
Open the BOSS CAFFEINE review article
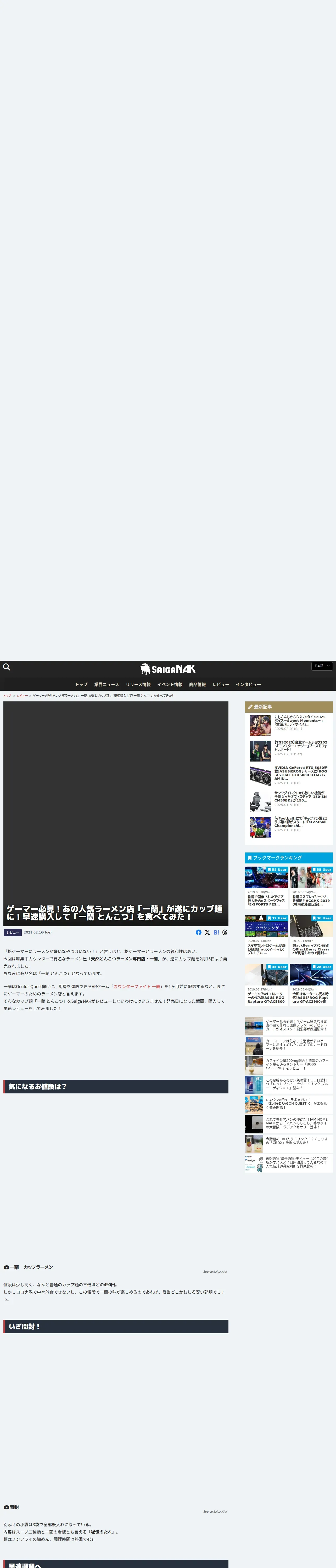tap(297, 1064)
